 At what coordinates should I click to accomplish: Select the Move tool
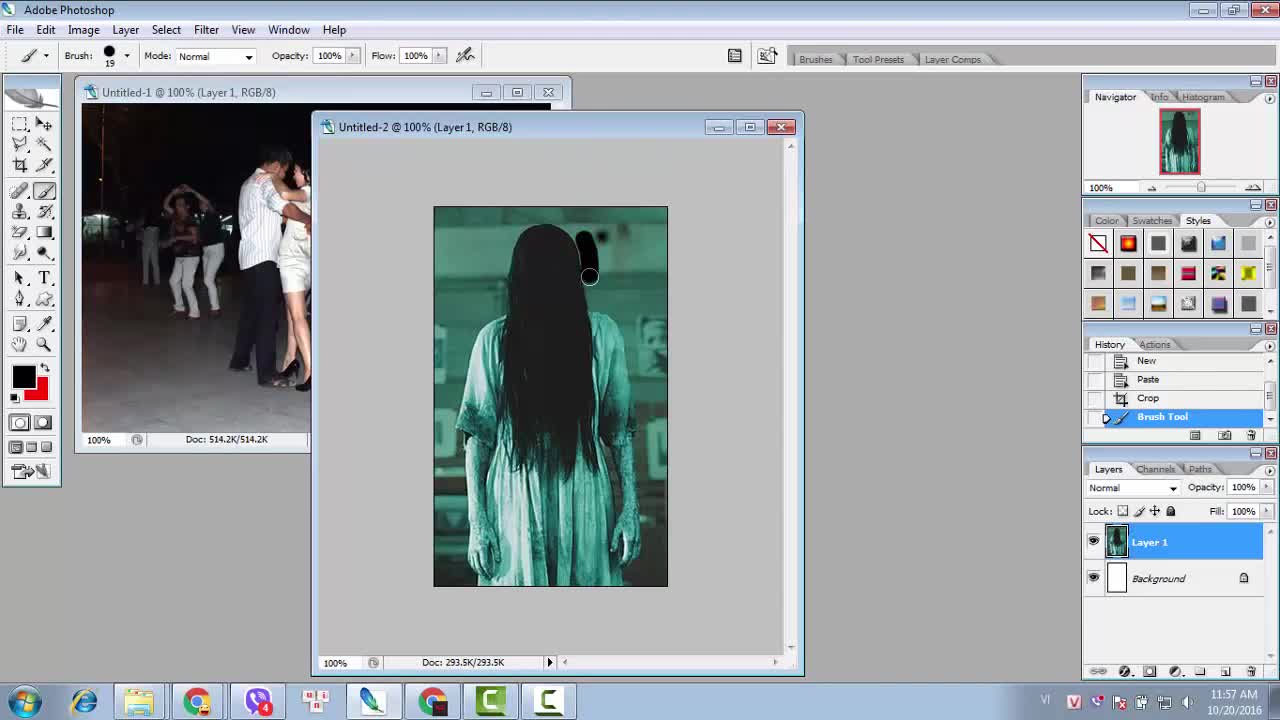(x=44, y=124)
